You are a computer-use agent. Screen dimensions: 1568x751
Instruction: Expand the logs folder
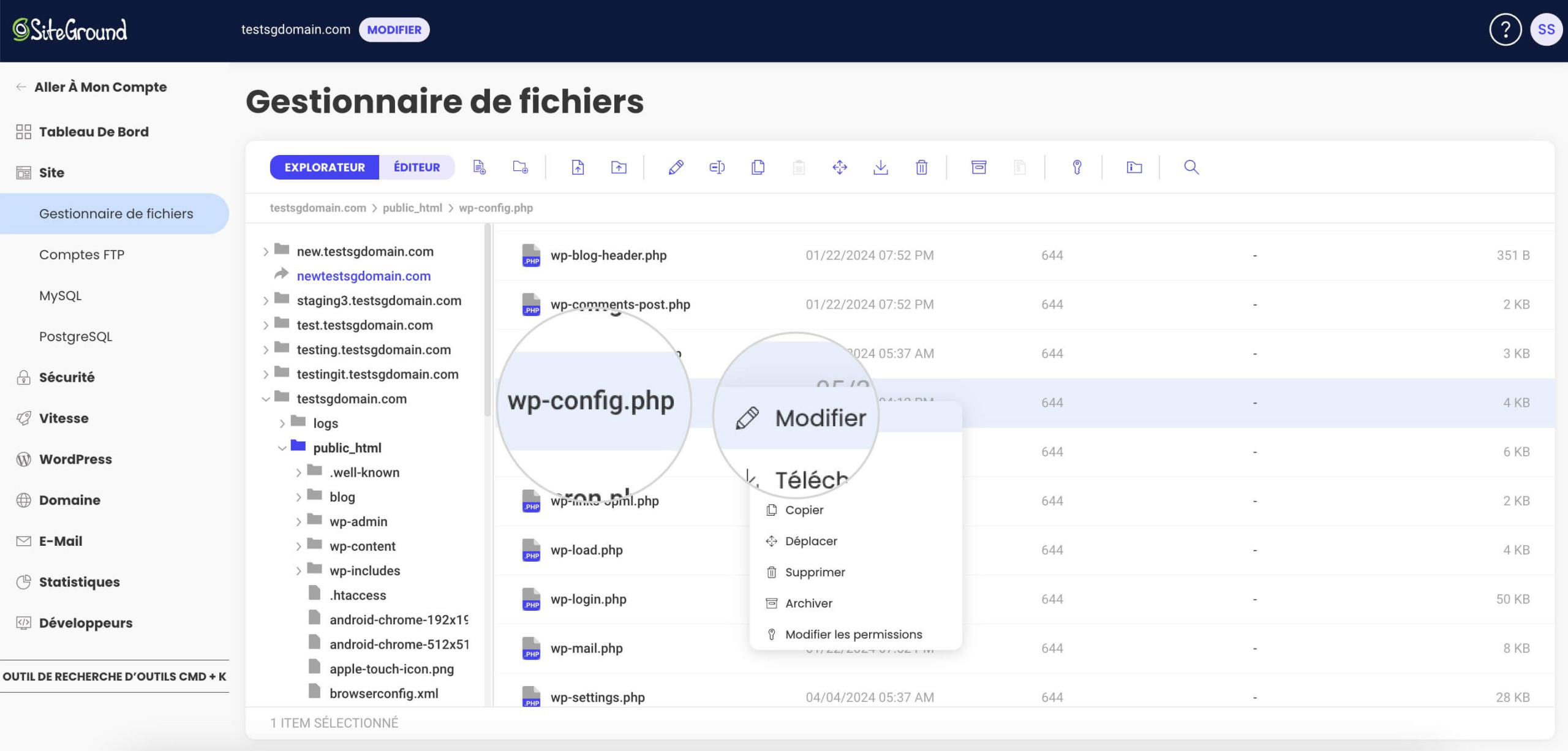pyautogui.click(x=282, y=423)
